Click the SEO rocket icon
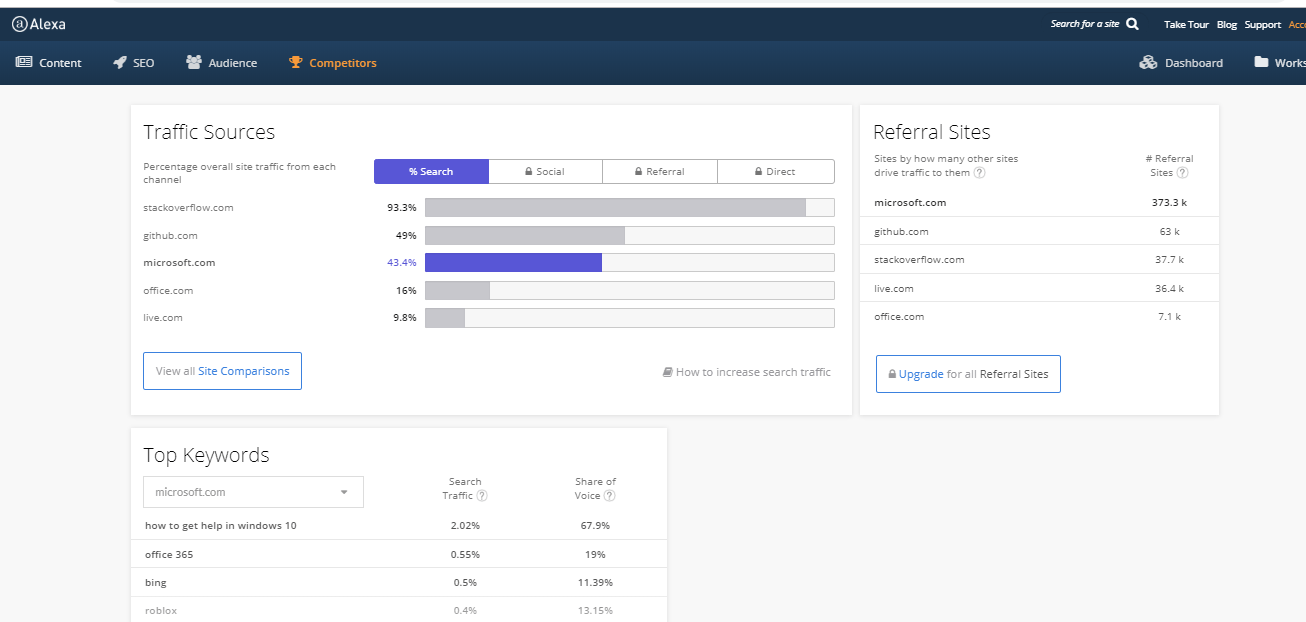Viewport: 1306px width, 622px height. [120, 62]
